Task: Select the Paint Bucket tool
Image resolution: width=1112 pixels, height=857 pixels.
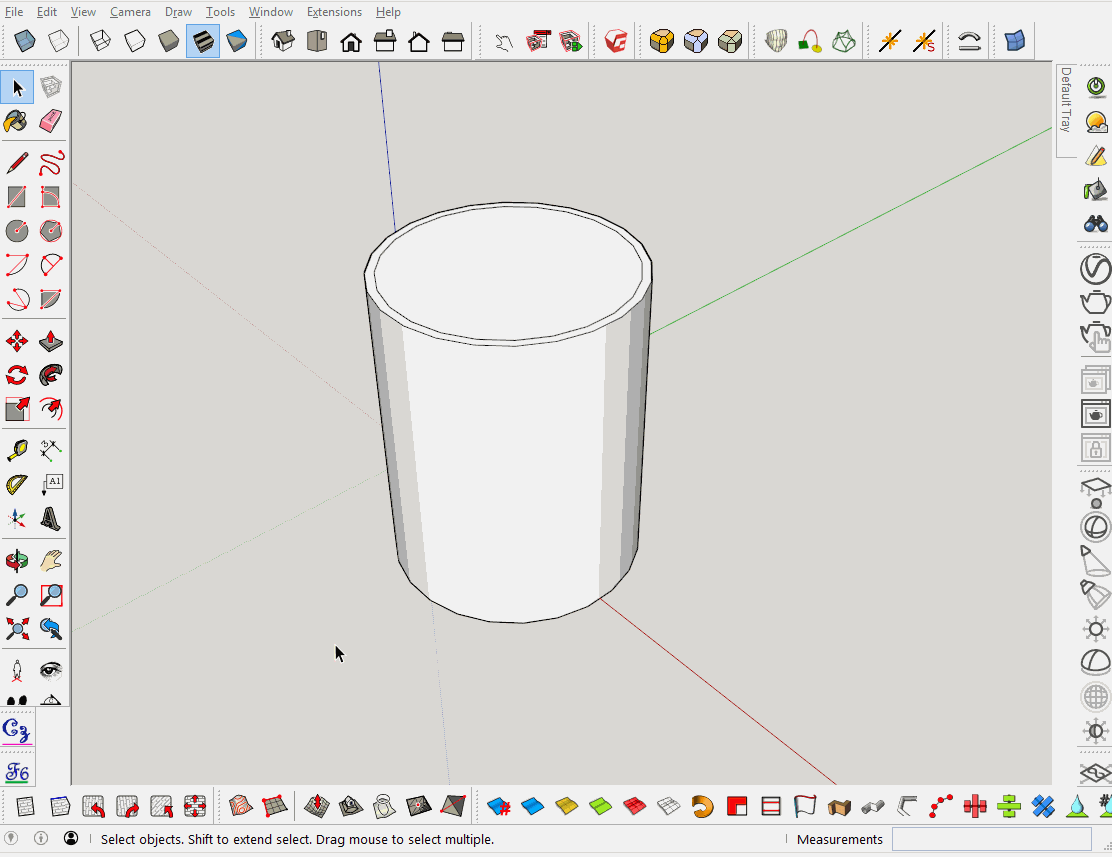Action: (16, 121)
